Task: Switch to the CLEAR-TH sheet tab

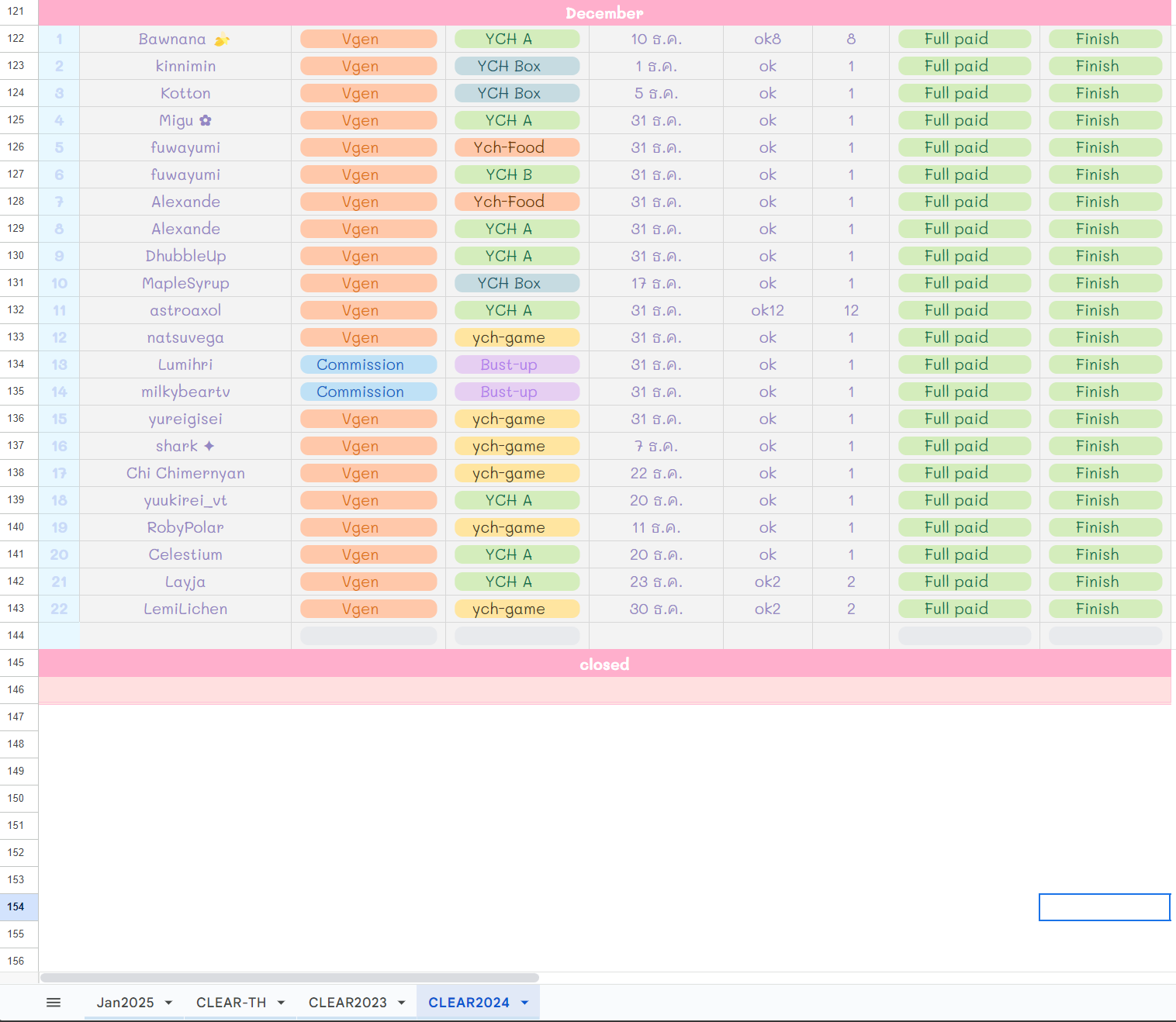Action: tap(231, 1003)
